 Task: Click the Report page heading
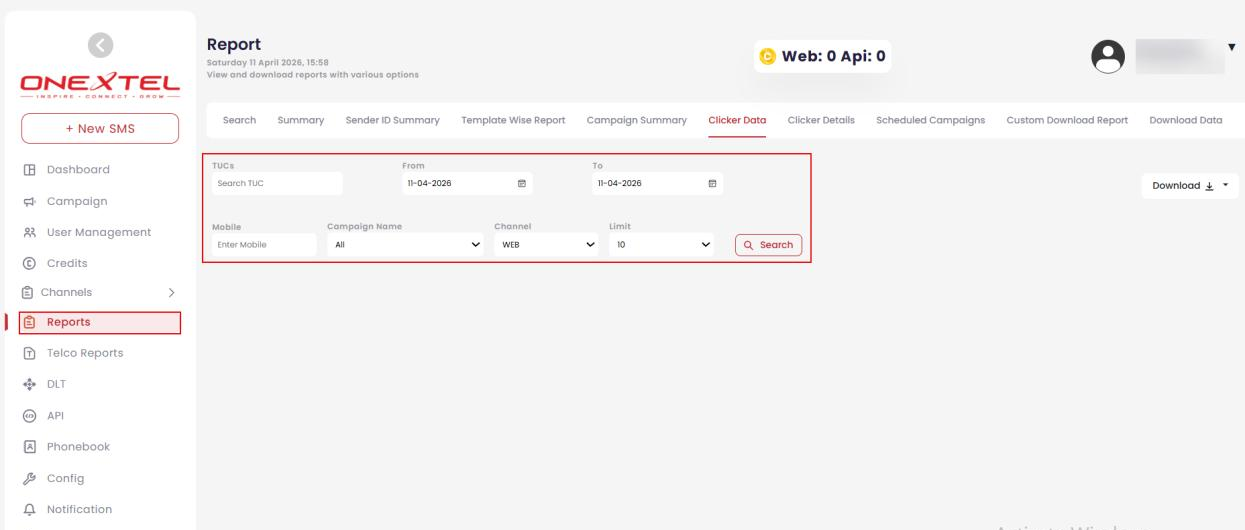(233, 44)
